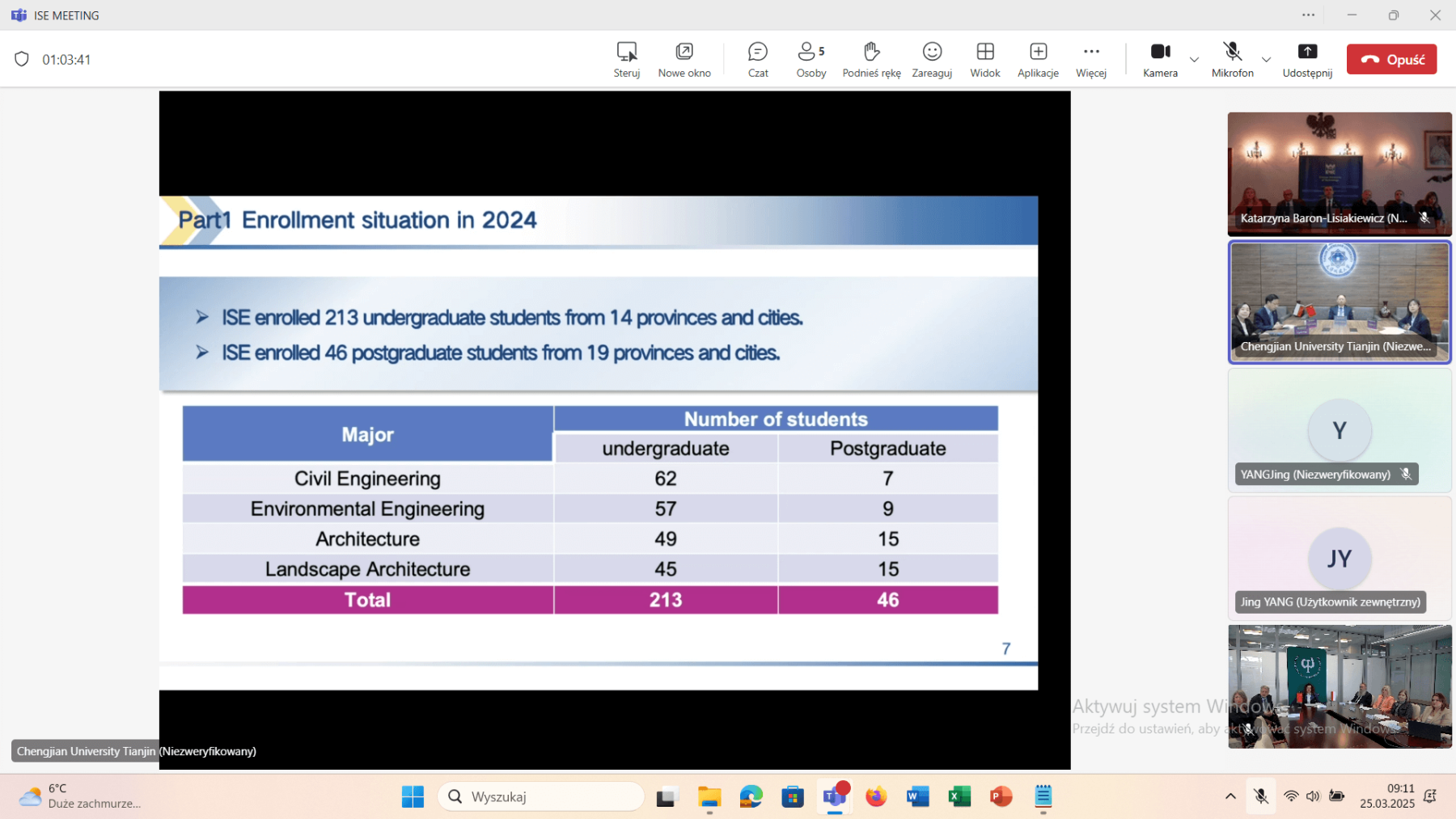Open Word from taskbar
Image resolution: width=1456 pixels, height=819 pixels.
pos(917,797)
